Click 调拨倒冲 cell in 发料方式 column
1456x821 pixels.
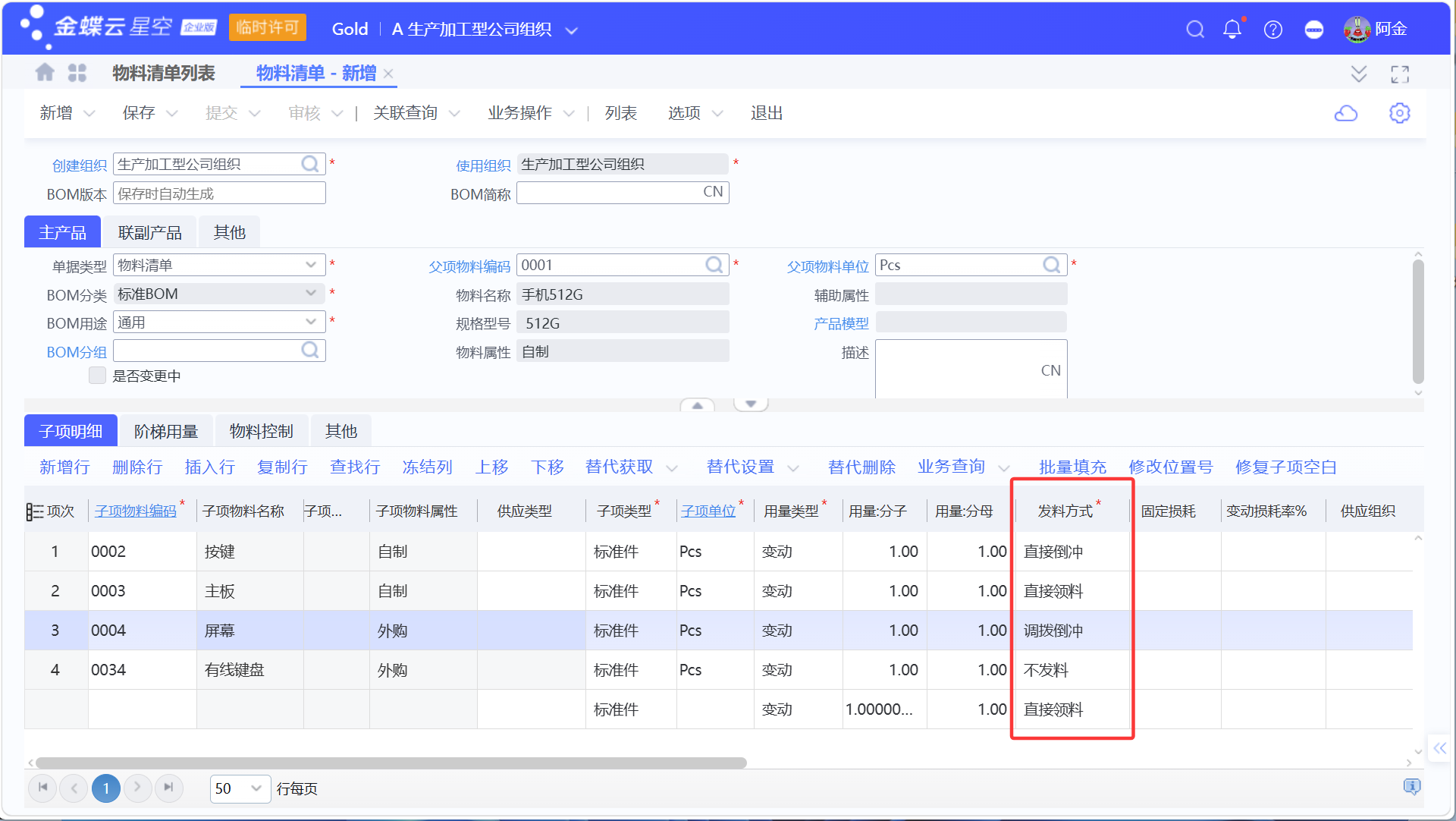click(x=1072, y=631)
